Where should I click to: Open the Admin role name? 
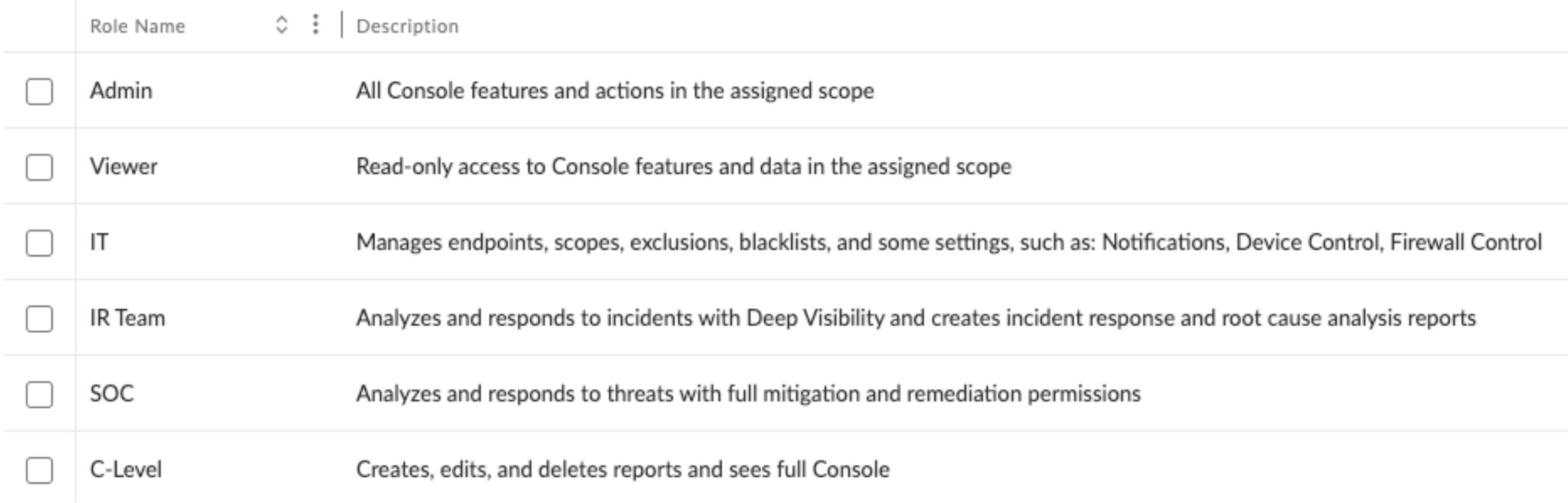(121, 91)
